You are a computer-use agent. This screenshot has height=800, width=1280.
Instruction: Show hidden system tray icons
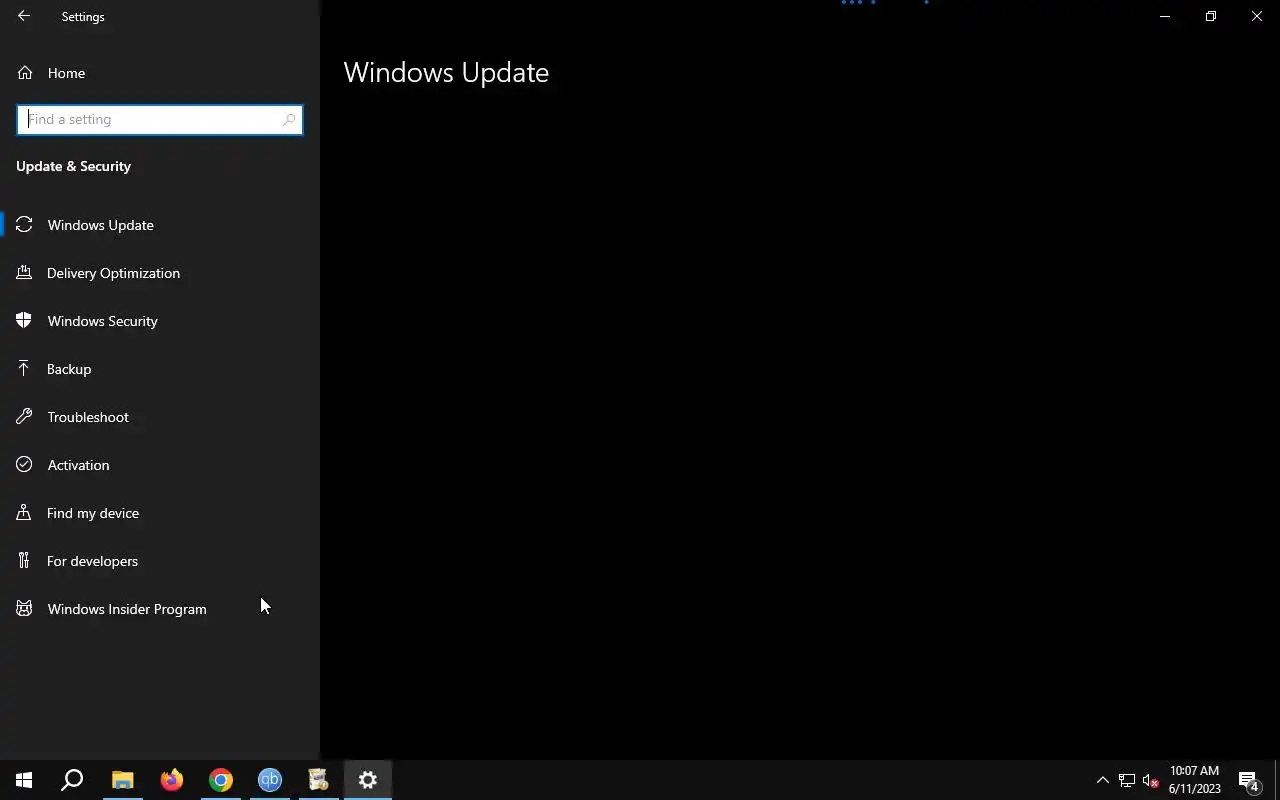pos(1103,780)
